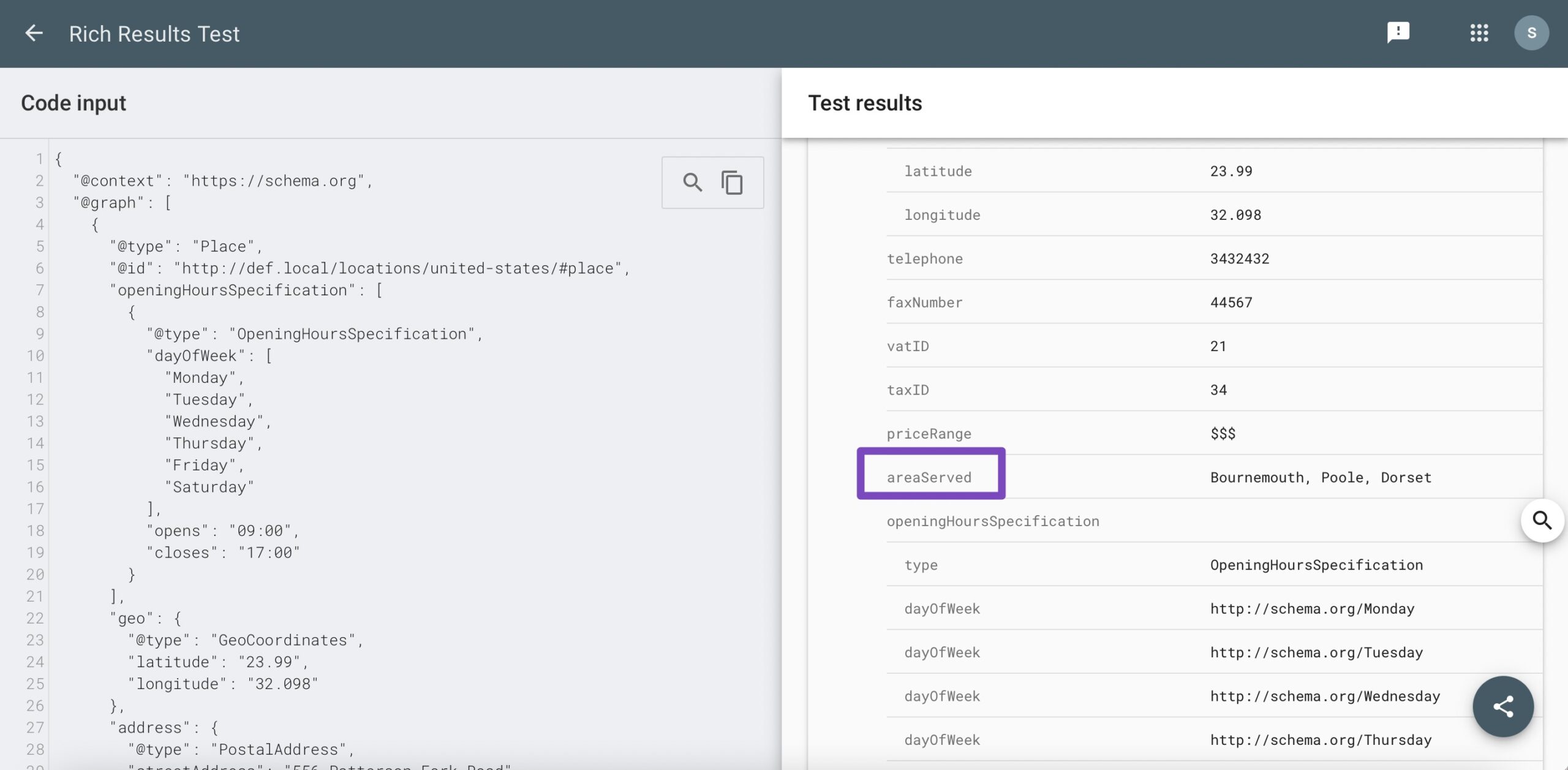Click the "address" line in code
Image resolution: width=1568 pixels, height=770 pixels.
point(164,728)
